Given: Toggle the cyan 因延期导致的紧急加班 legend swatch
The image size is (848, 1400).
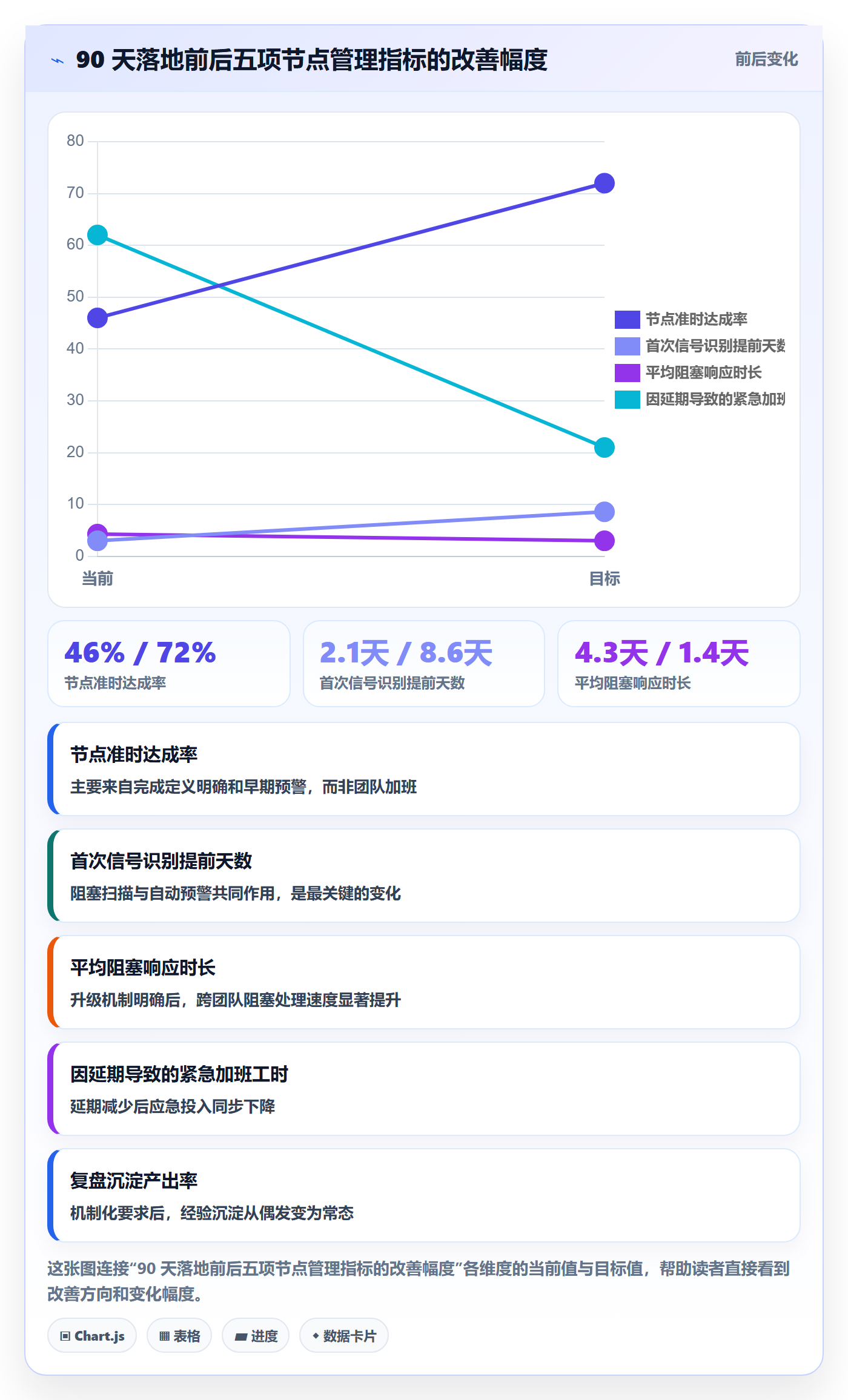Looking at the screenshot, I should tap(627, 399).
